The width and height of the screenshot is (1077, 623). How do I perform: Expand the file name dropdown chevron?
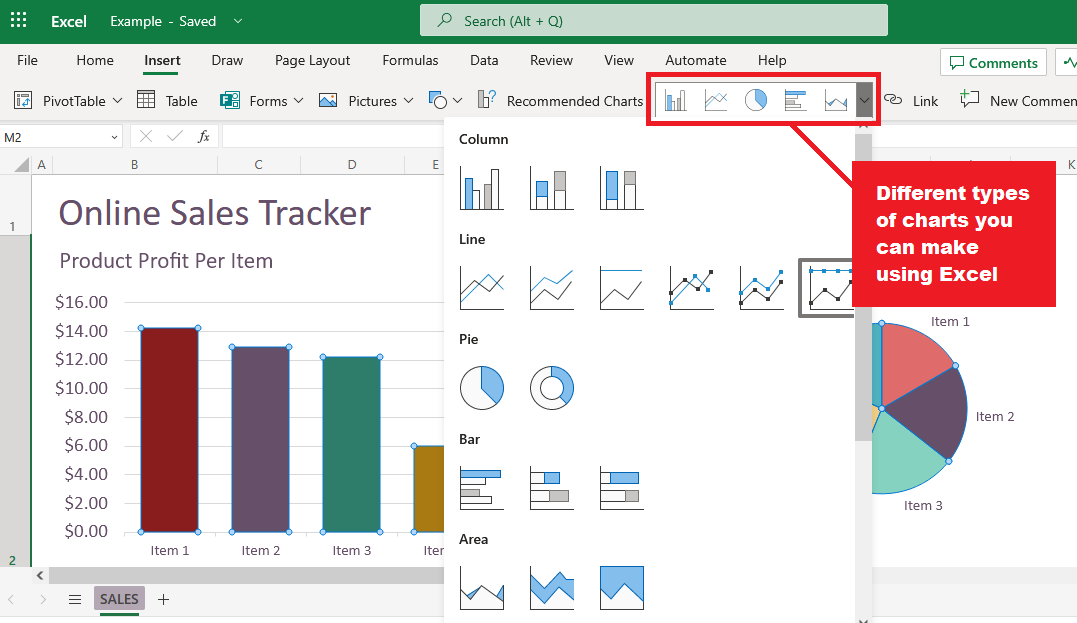(x=238, y=21)
